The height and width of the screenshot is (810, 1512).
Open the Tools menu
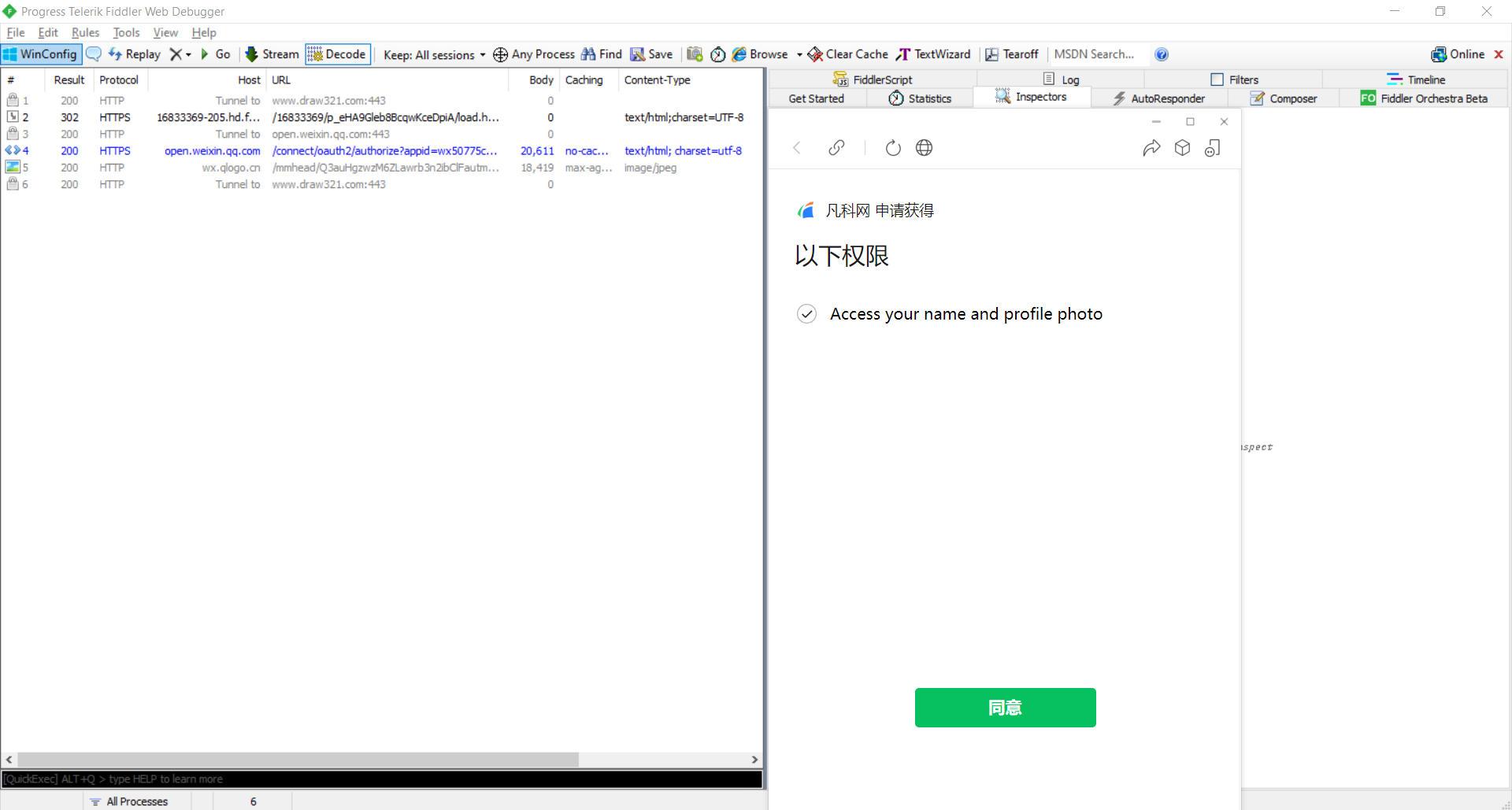pyautogui.click(x=126, y=33)
